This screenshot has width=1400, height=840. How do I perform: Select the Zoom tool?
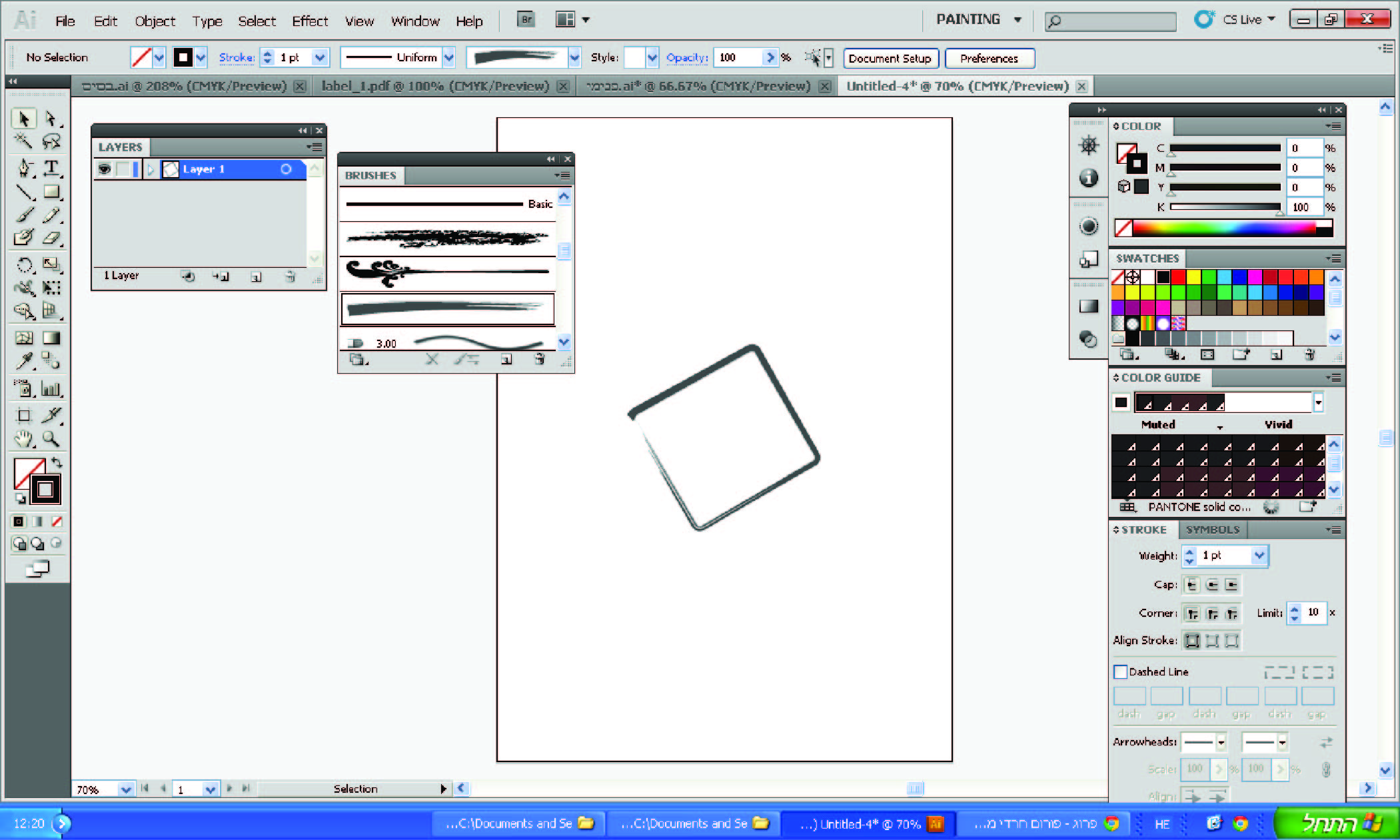51,438
